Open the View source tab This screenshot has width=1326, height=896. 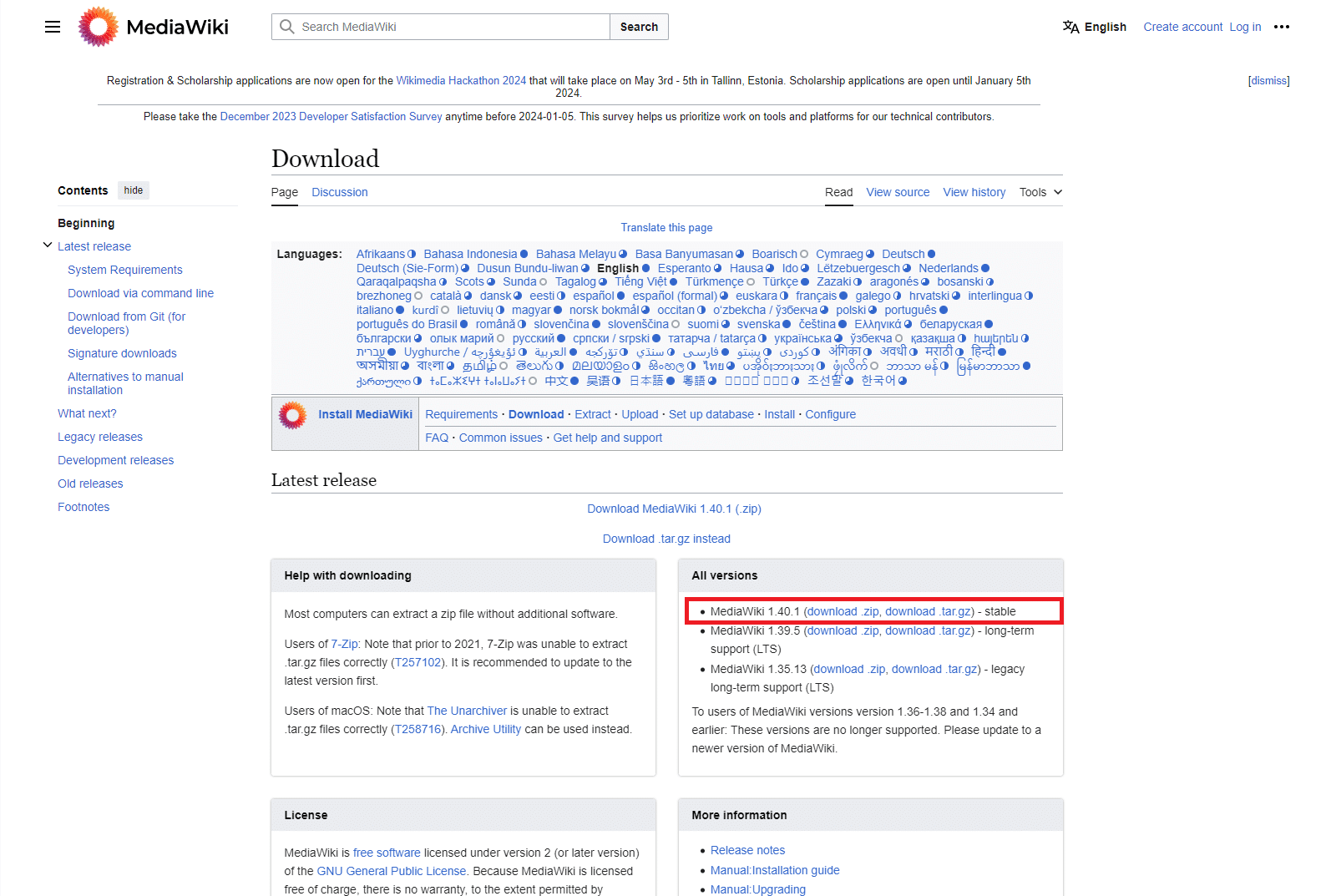click(898, 192)
